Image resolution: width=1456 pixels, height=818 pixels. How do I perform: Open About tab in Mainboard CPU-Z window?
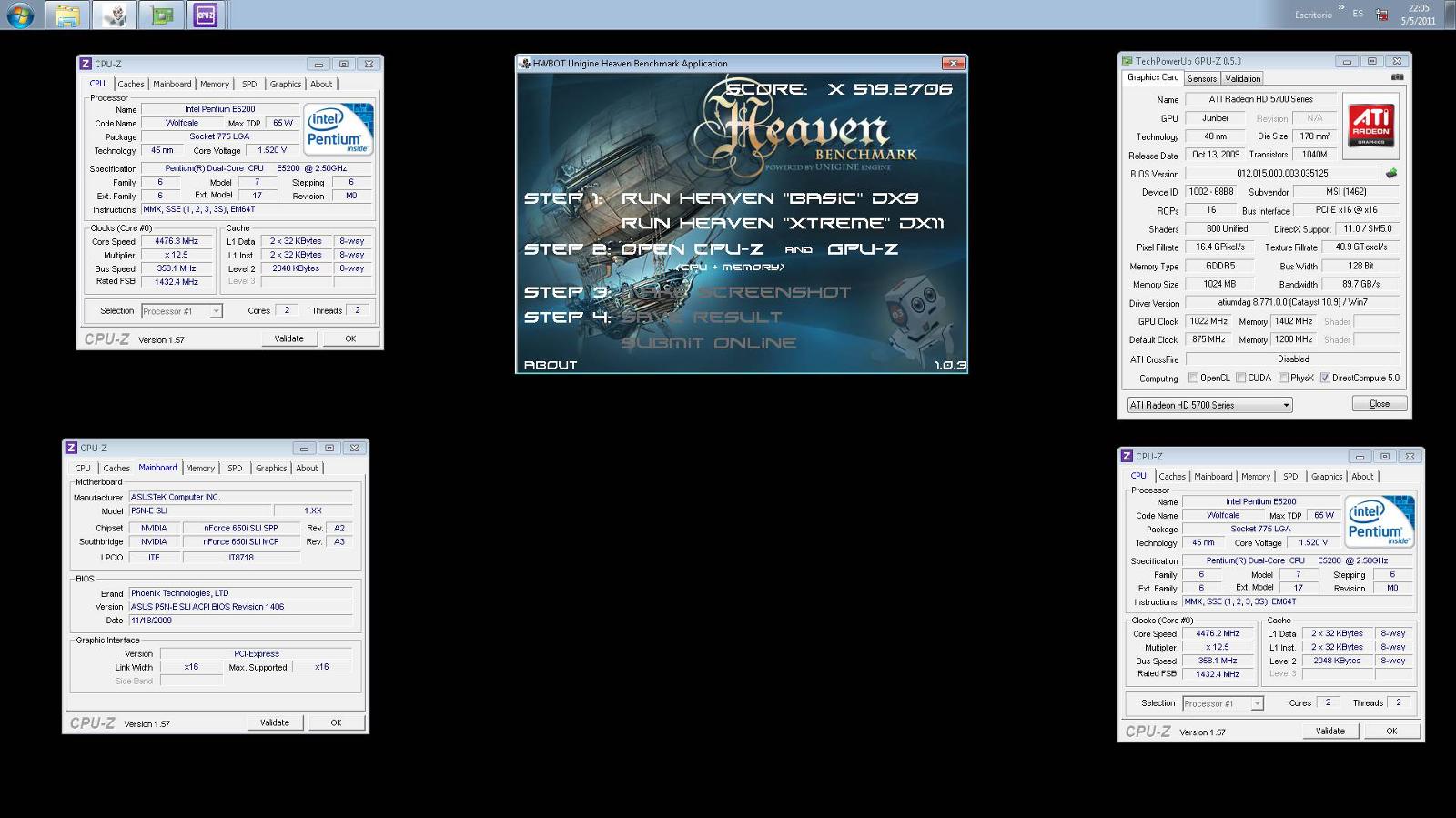point(307,468)
